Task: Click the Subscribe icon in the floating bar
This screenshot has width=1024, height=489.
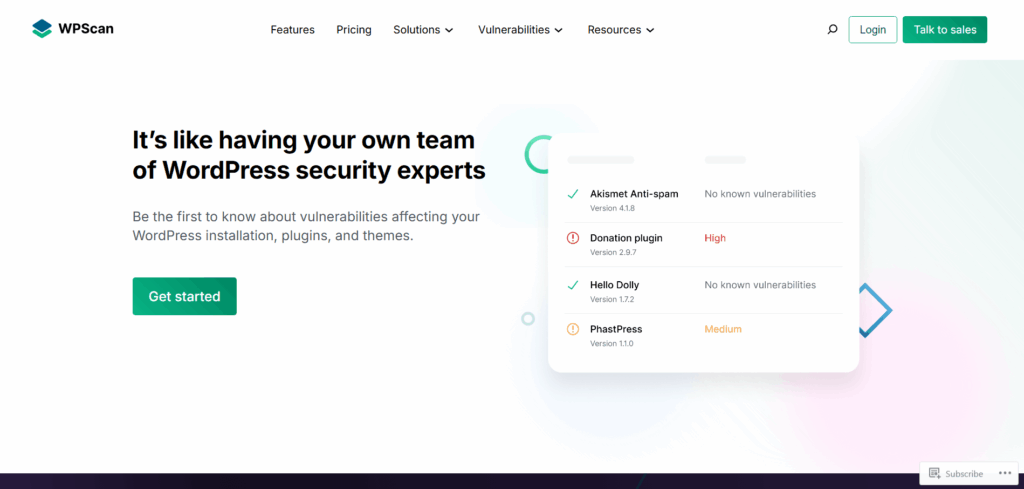Action: tap(935, 473)
